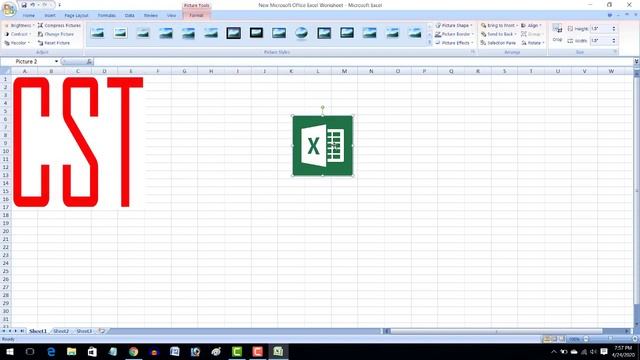Open Google Chrome from taskbar
The width and height of the screenshot is (640, 360).
click(x=133, y=351)
